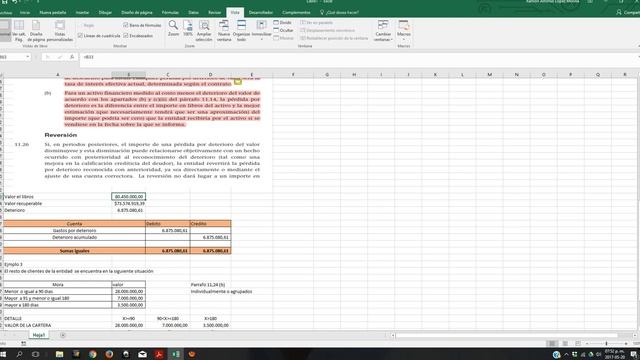The image size is (640, 360).
Task: Select column header H
Action: (354, 75)
